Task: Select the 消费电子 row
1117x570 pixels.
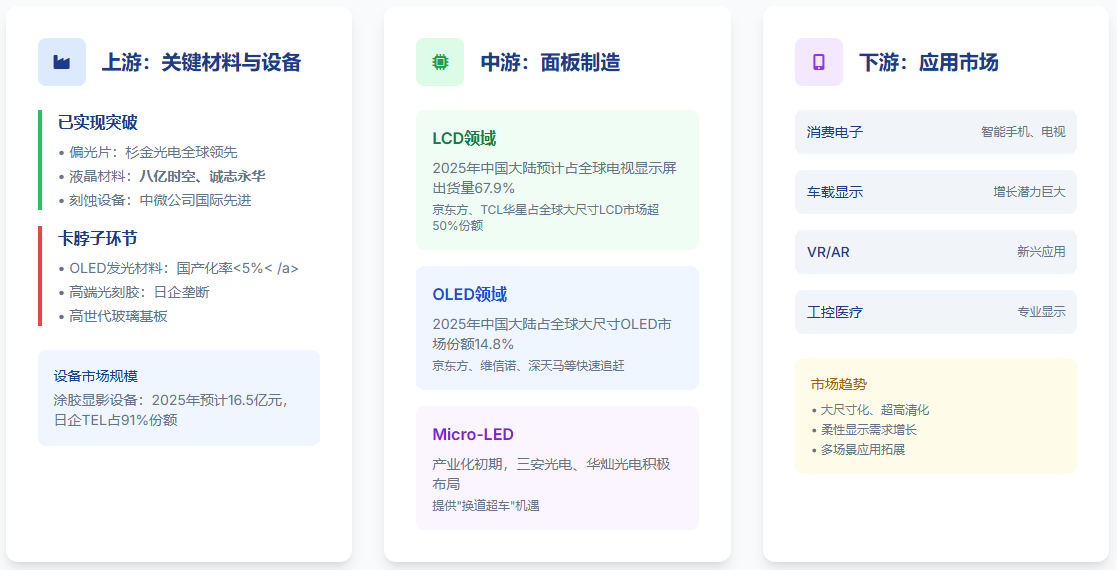Action: (x=935, y=132)
